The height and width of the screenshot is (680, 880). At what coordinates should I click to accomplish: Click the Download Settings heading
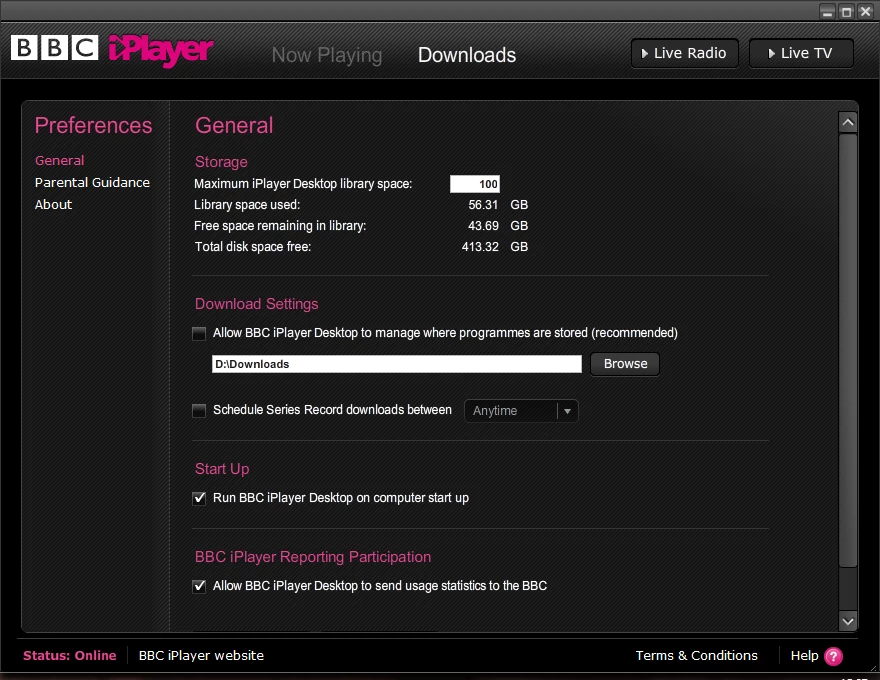(256, 304)
